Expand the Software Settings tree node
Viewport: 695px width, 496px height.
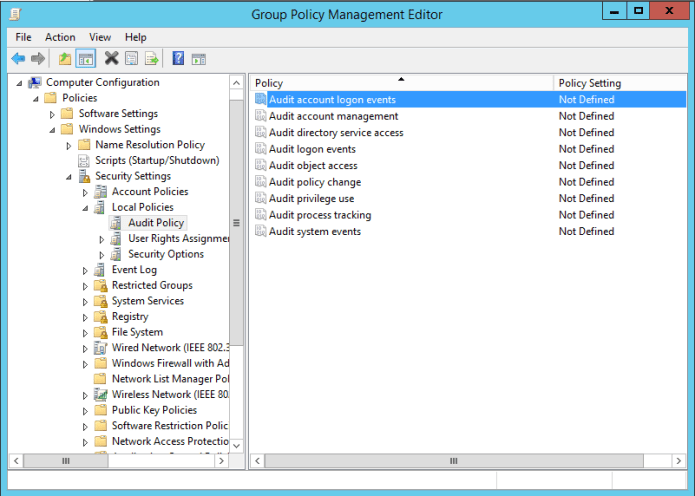pyautogui.click(x=52, y=114)
